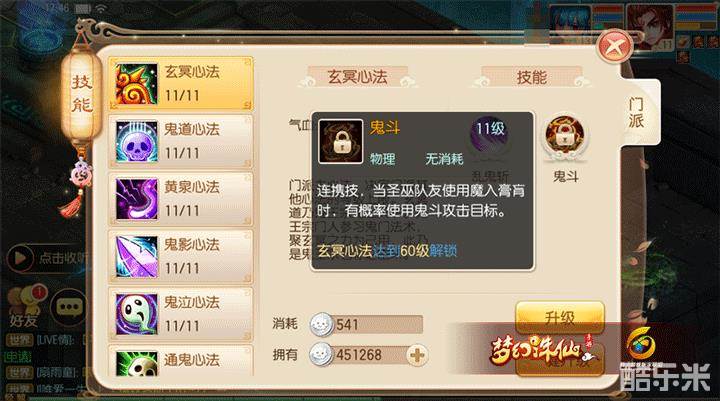Close the skills panel with red X
720x401 pixels.
[614, 46]
